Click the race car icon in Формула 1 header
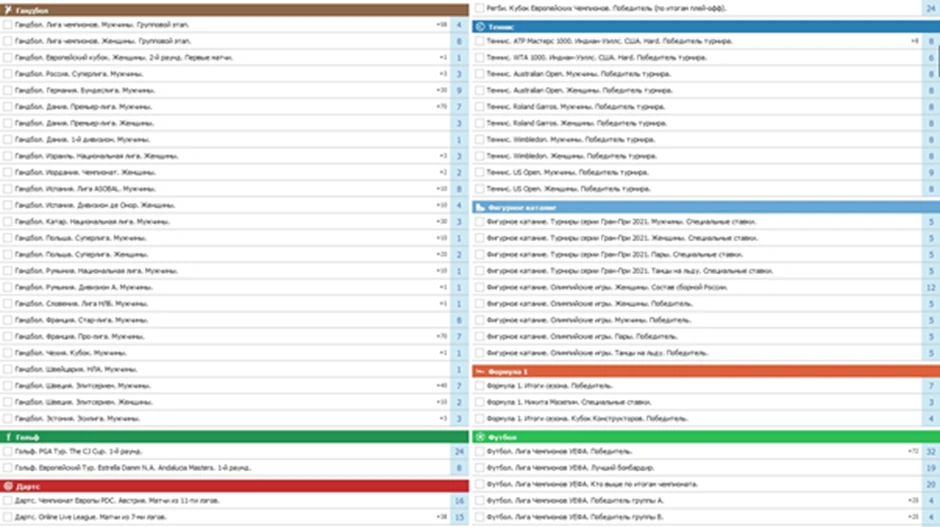Viewport: 940px width, 527px height. click(x=480, y=372)
